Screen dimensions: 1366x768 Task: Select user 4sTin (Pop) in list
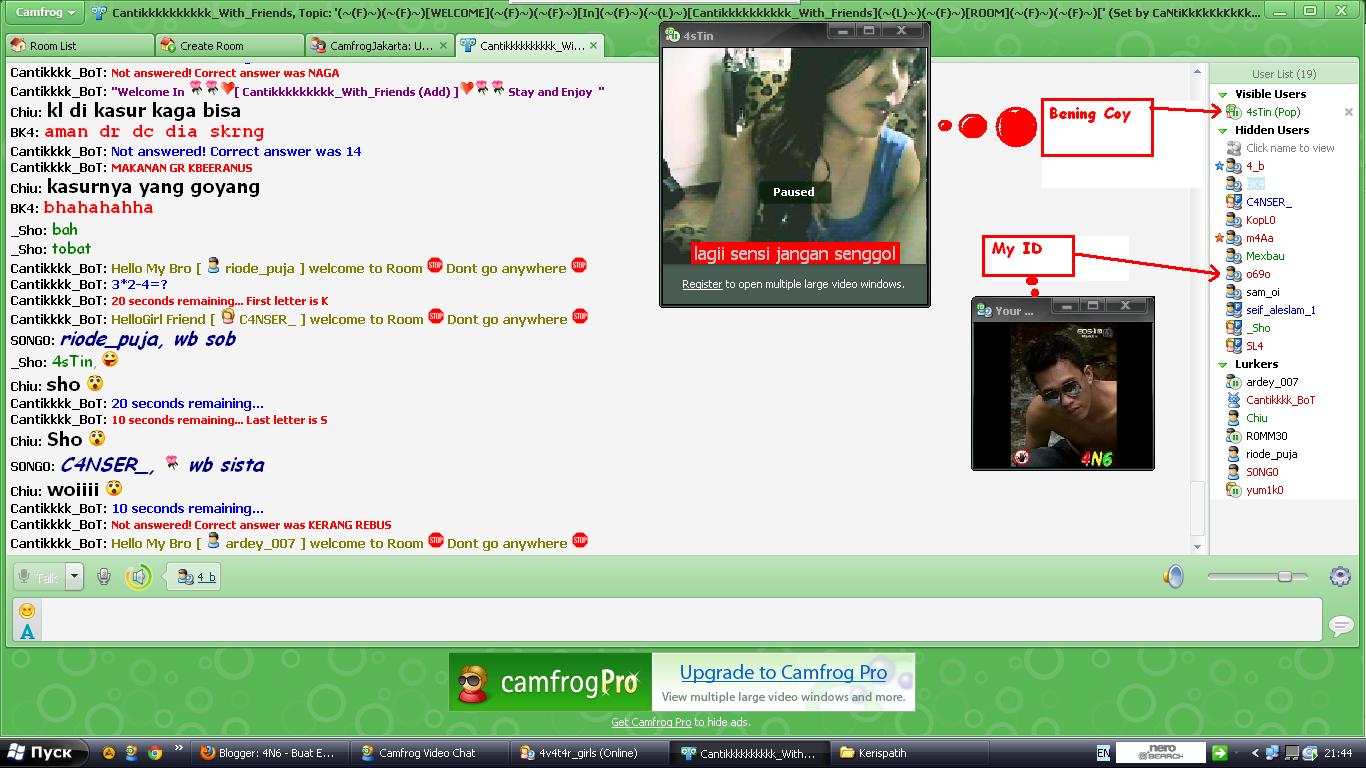pyautogui.click(x=1273, y=112)
